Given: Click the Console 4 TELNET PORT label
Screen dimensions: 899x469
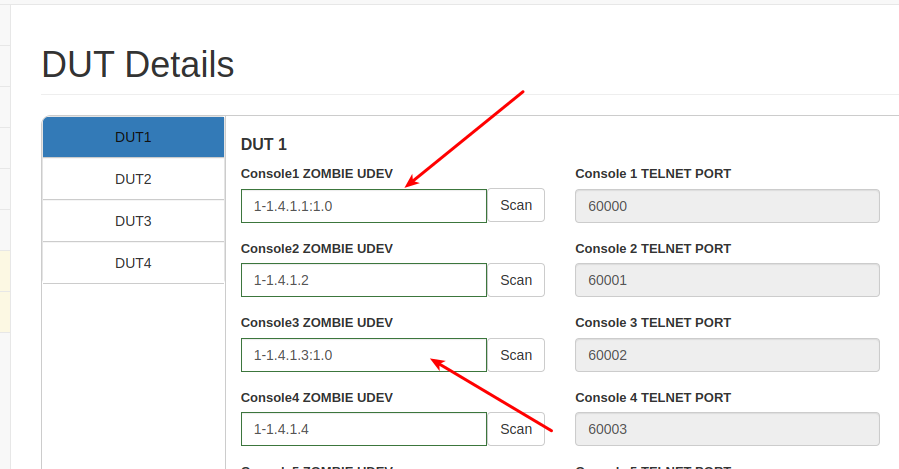Looking at the screenshot, I should click(653, 398).
